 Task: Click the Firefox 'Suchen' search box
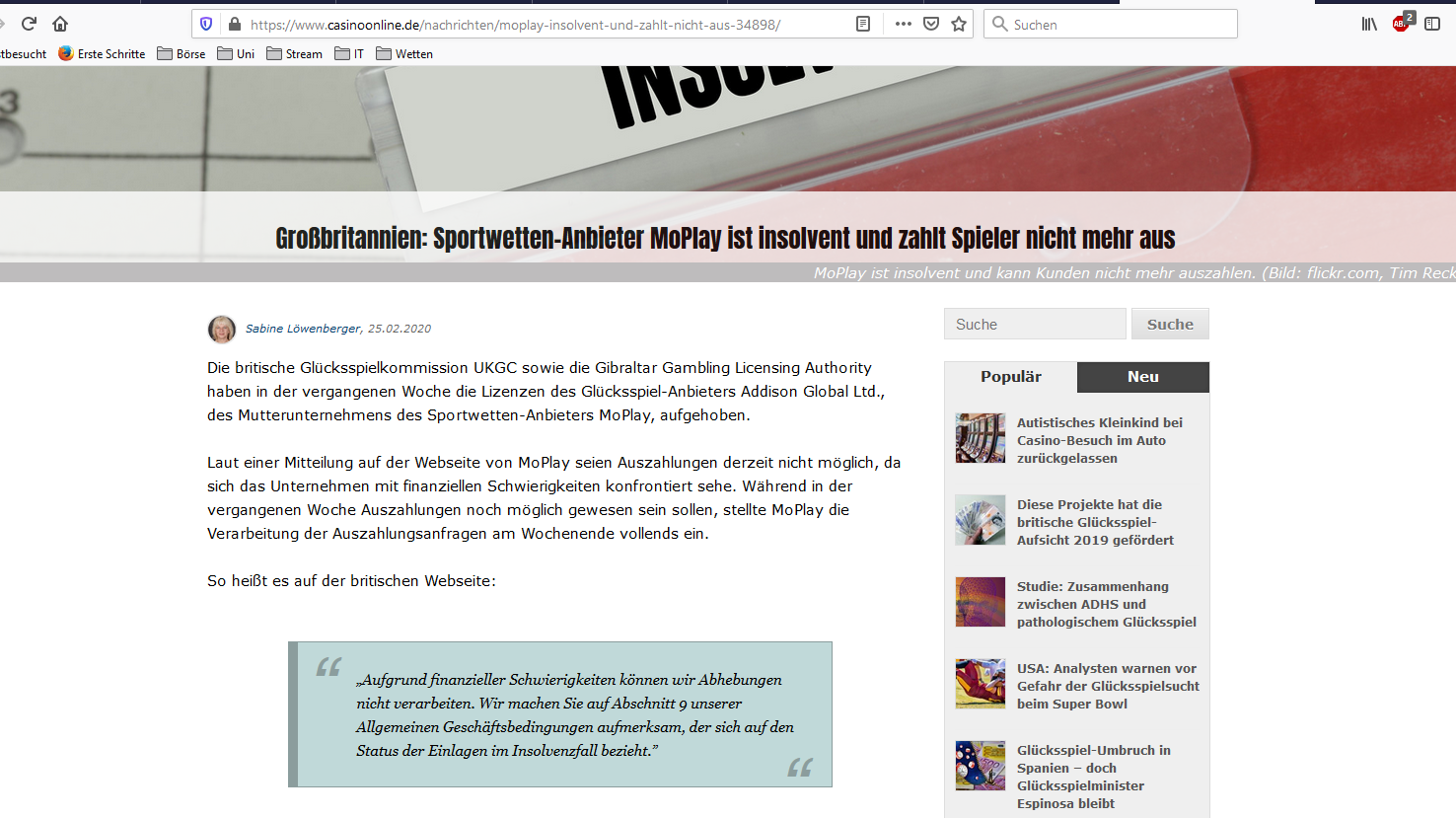click(x=1111, y=24)
